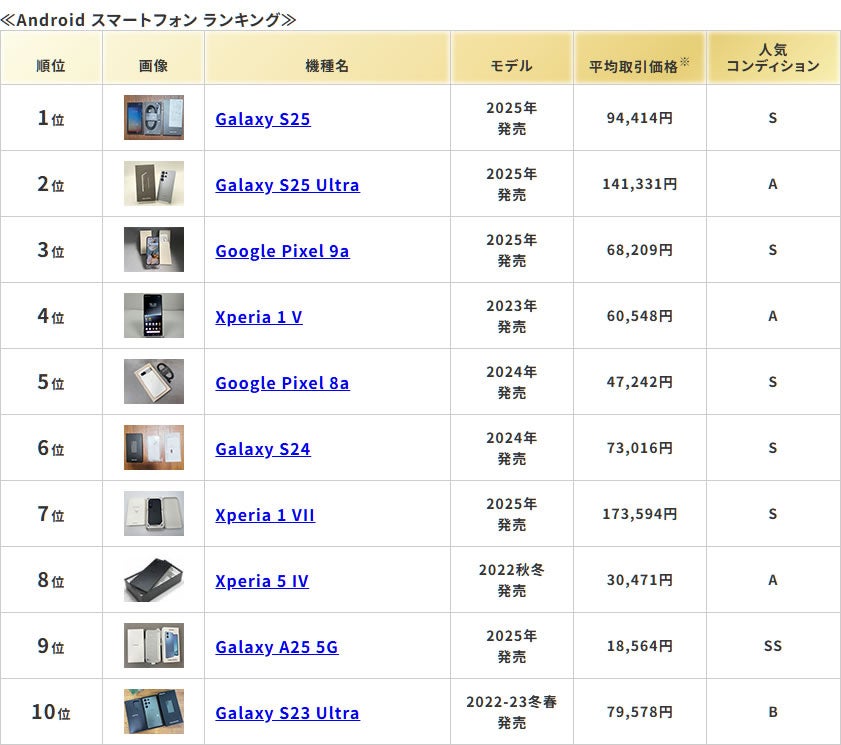The image size is (841, 745).
Task: Click the Galaxy S25 Ultra product thumbnail
Action: pyautogui.click(x=154, y=183)
